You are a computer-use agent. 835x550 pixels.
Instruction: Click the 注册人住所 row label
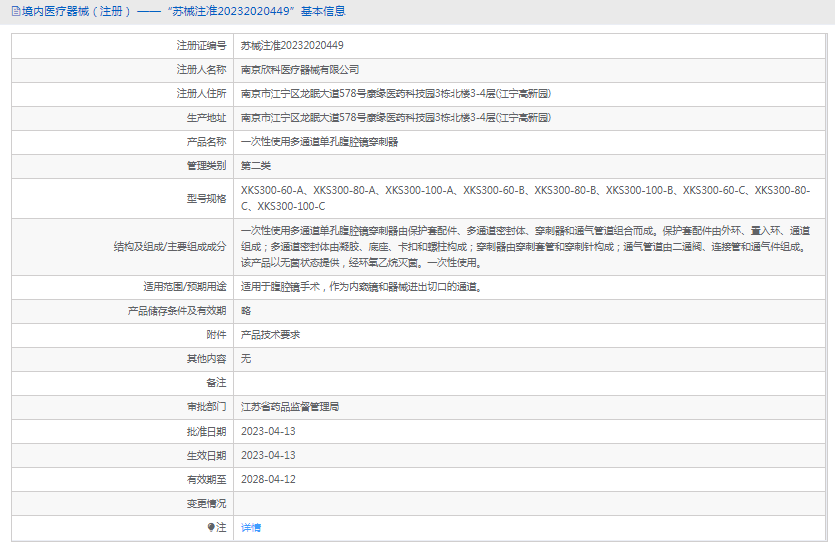201,94
